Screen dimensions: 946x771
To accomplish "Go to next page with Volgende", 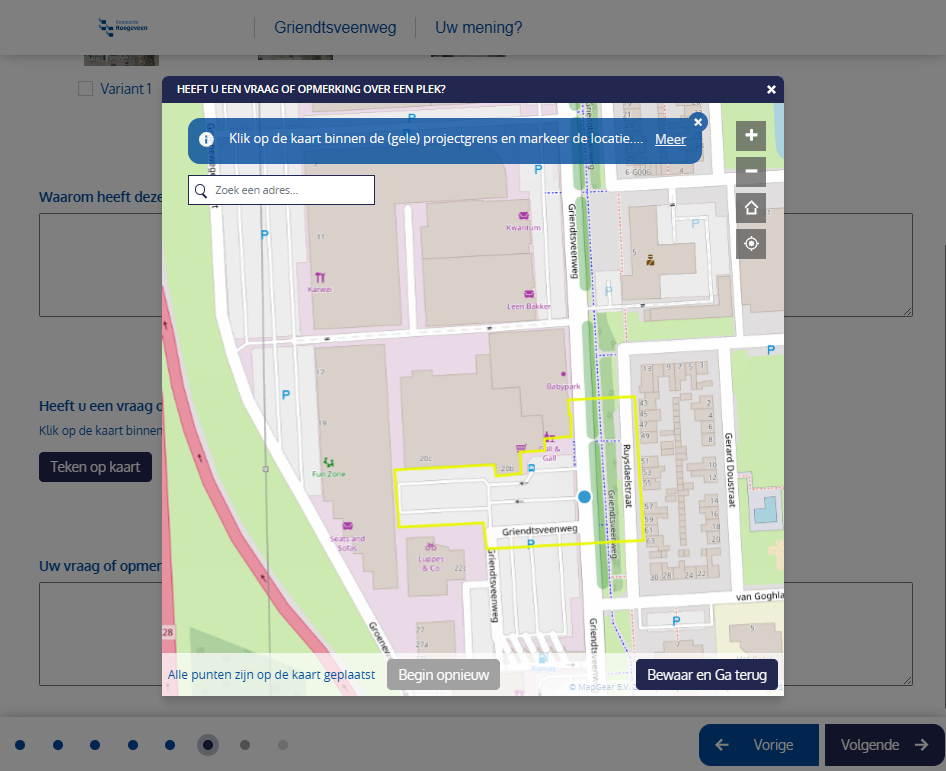I will click(884, 745).
